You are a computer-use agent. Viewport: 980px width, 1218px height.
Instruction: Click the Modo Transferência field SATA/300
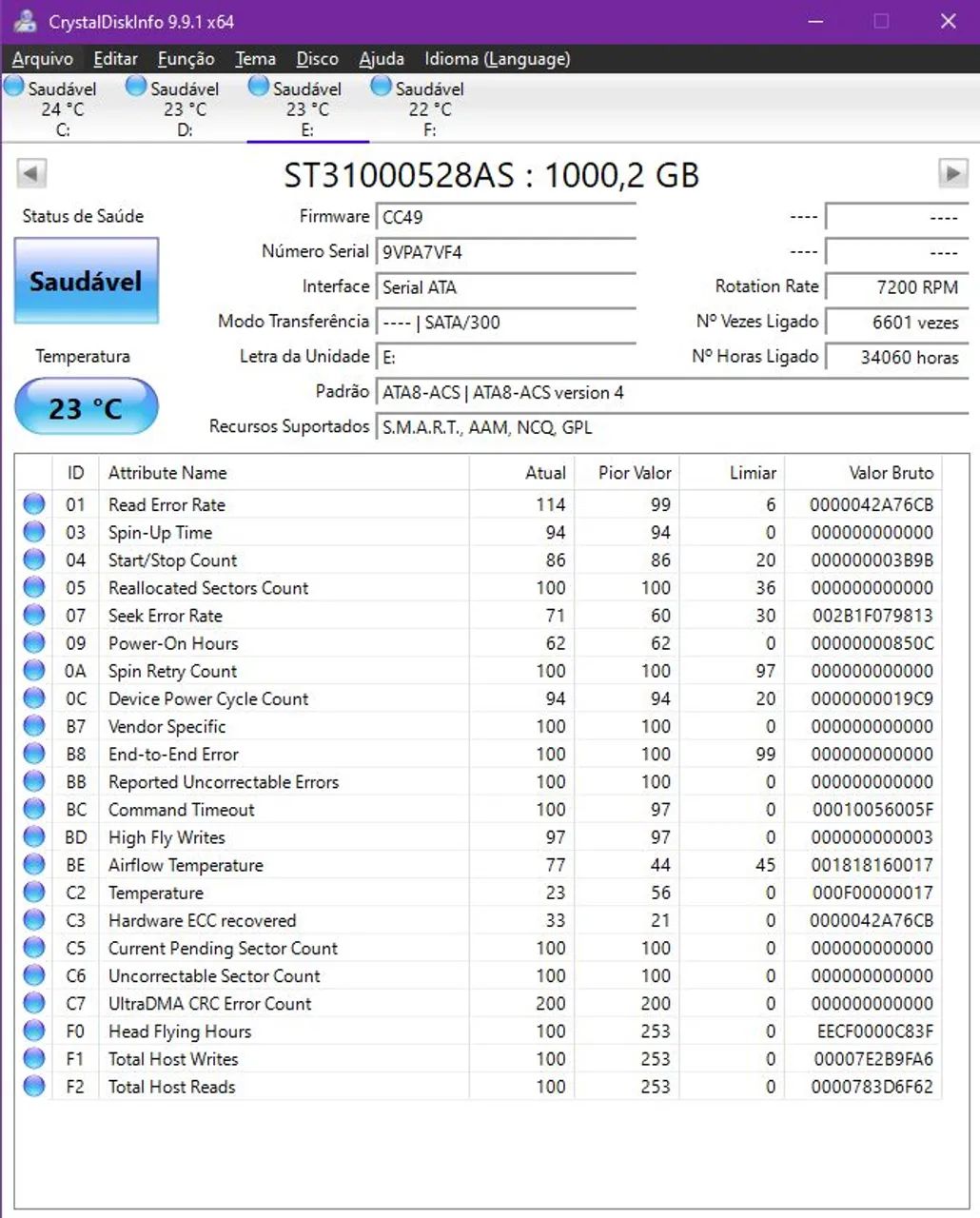pos(506,323)
